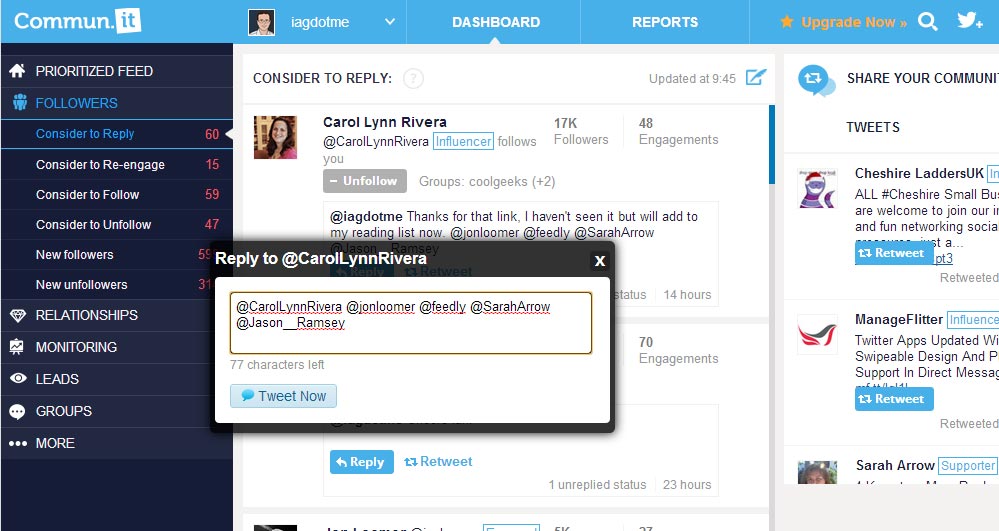Image resolution: width=999 pixels, height=531 pixels.
Task: Click inside the reply text box
Action: click(x=411, y=323)
